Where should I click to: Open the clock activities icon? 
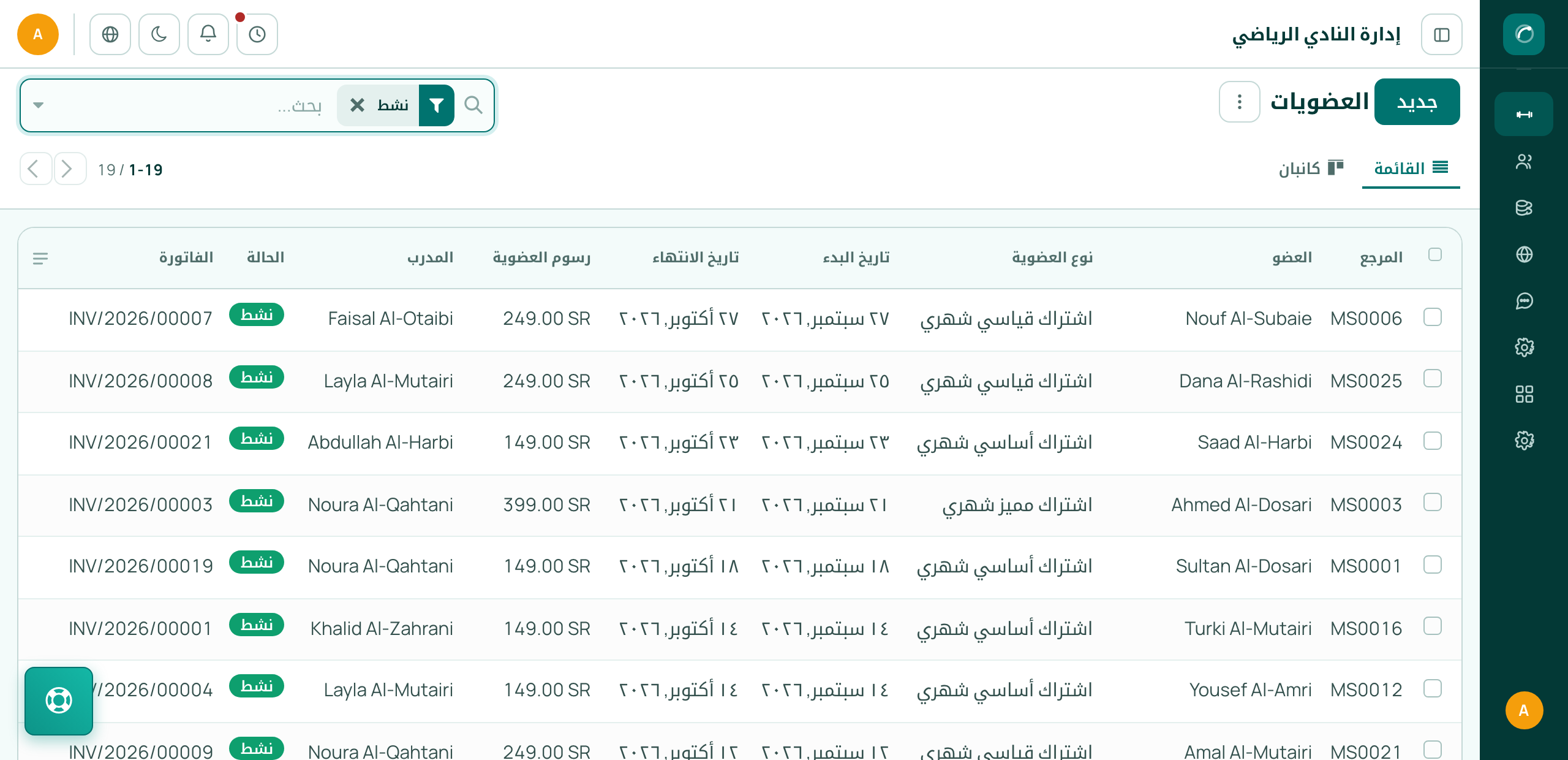tap(257, 34)
